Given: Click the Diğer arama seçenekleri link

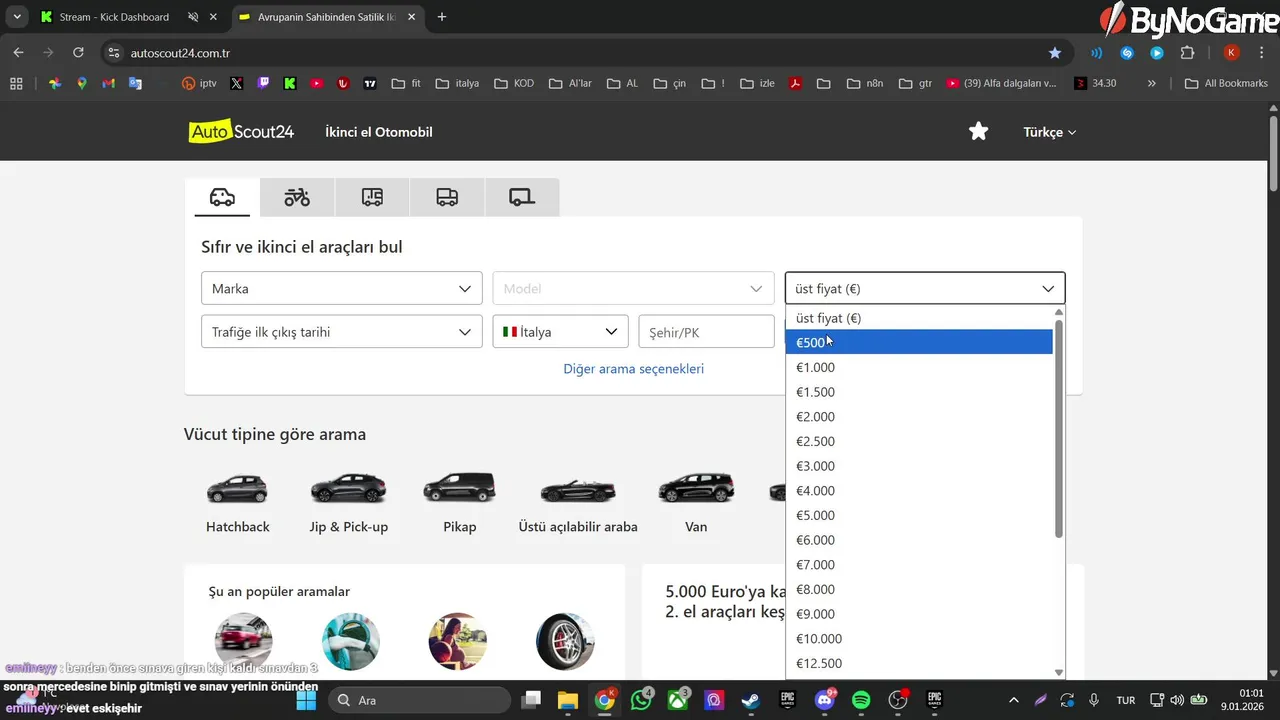Looking at the screenshot, I should 634,369.
